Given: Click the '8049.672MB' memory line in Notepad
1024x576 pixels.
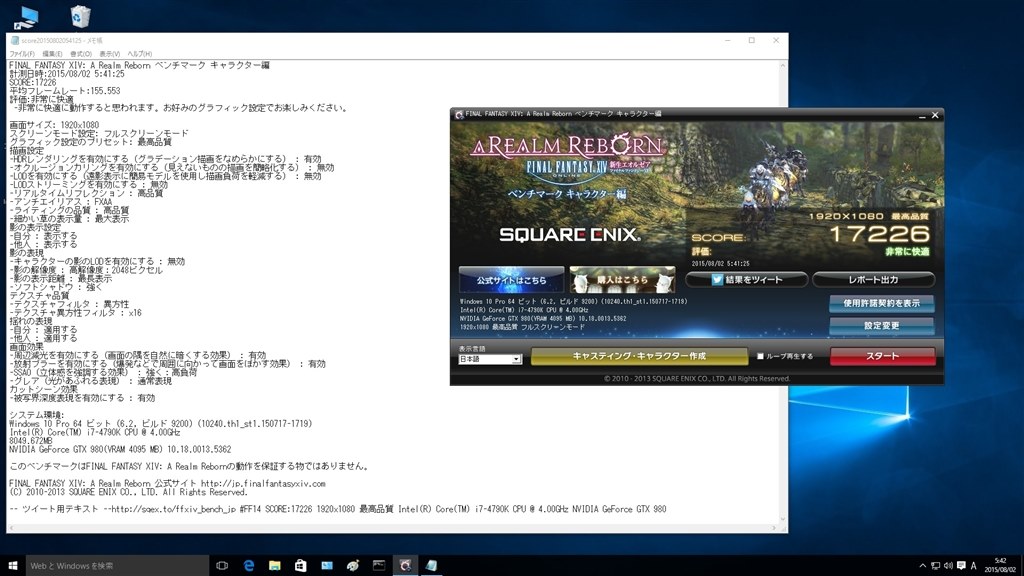Looking at the screenshot, I should [29, 441].
